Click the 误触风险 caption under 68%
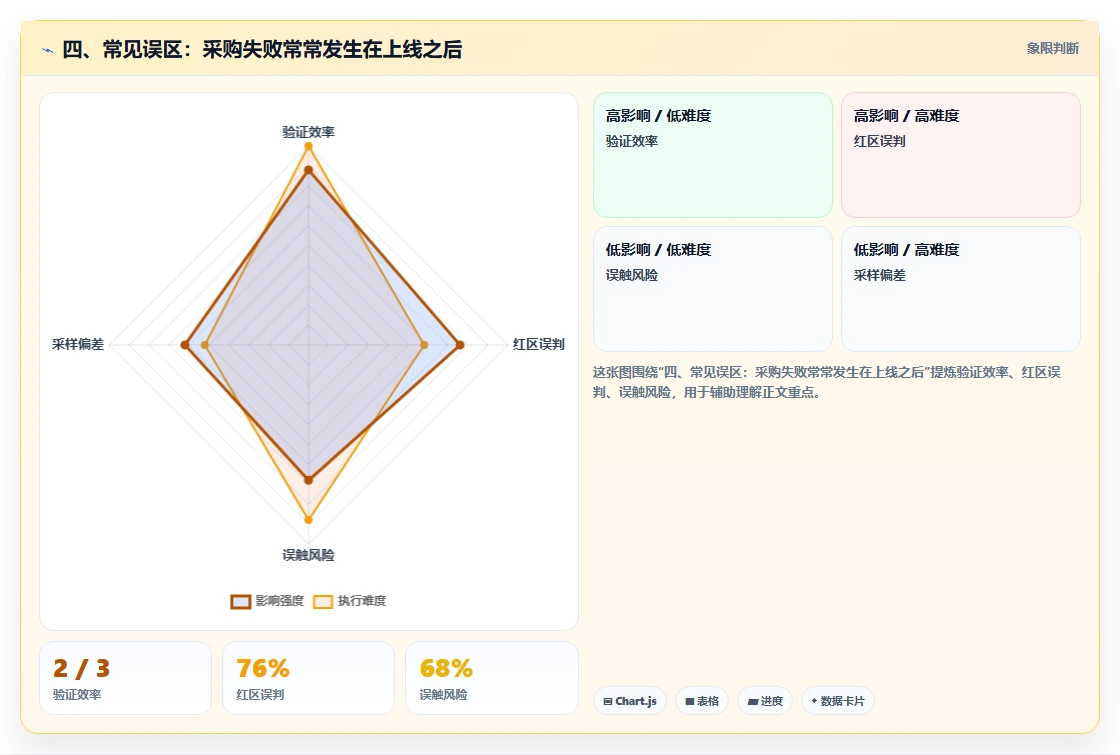Viewport: 1120px width, 755px height. (x=443, y=694)
